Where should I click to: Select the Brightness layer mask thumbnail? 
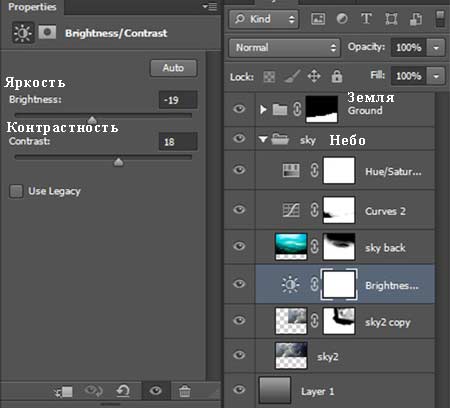[339, 284]
